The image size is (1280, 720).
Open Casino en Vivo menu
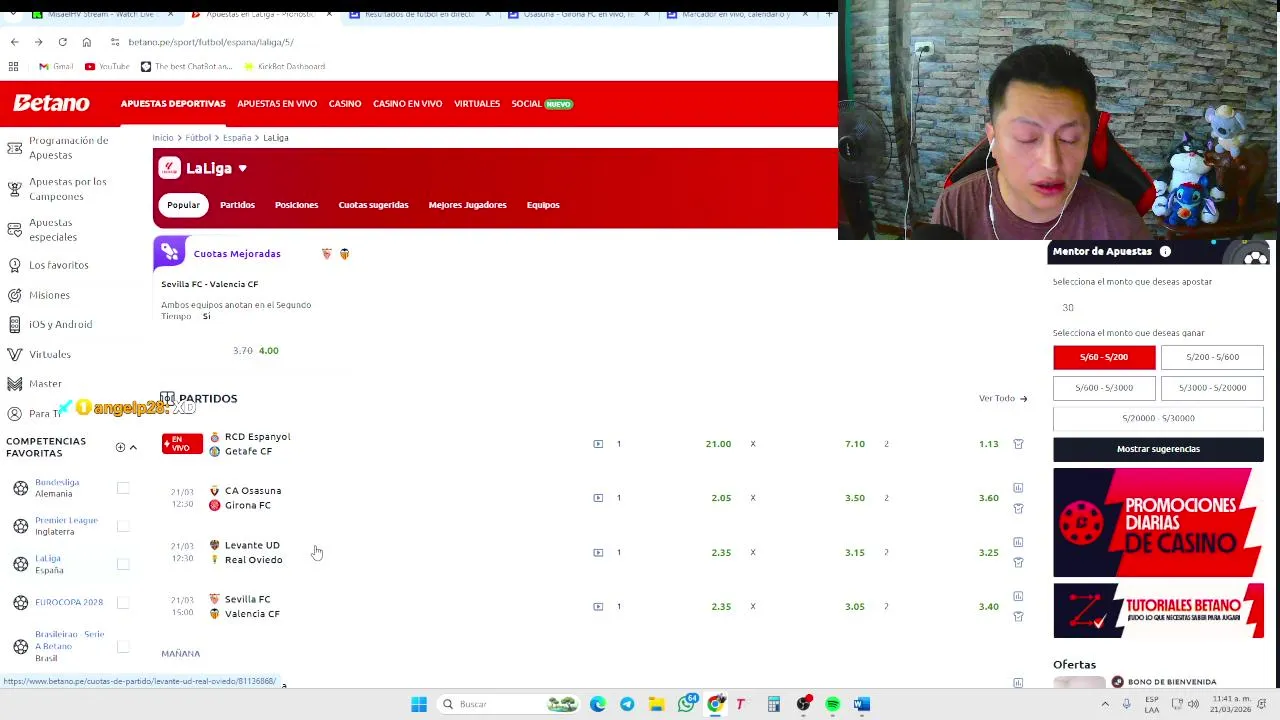tap(407, 104)
